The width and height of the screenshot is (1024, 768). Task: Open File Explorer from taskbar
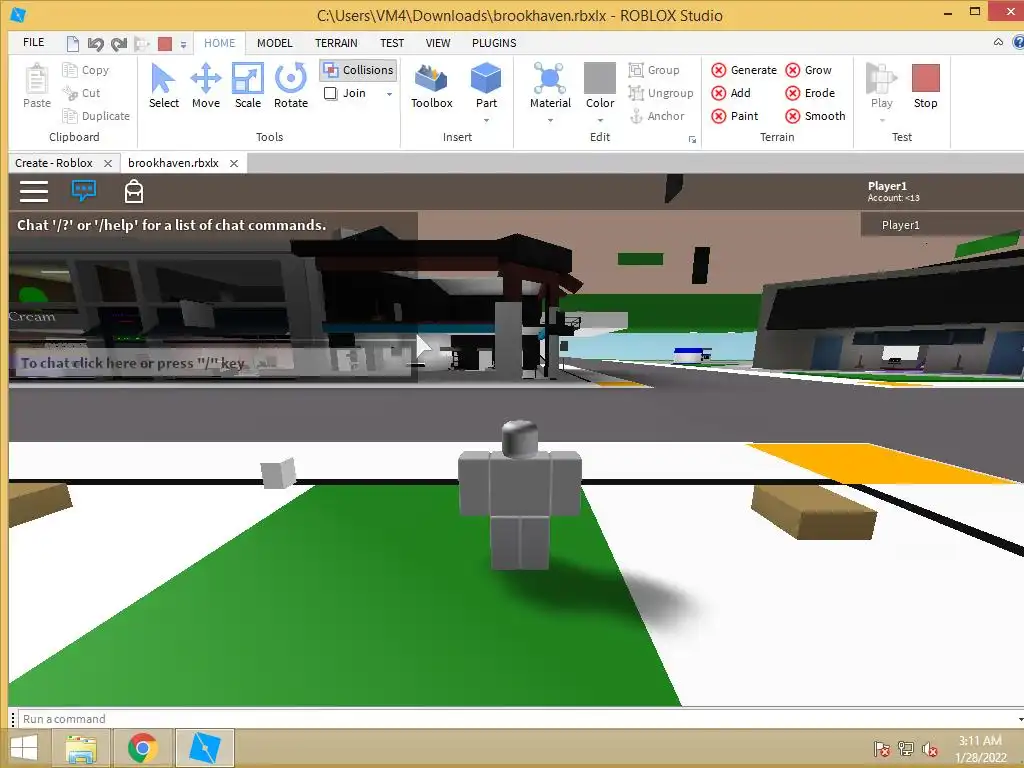81,748
